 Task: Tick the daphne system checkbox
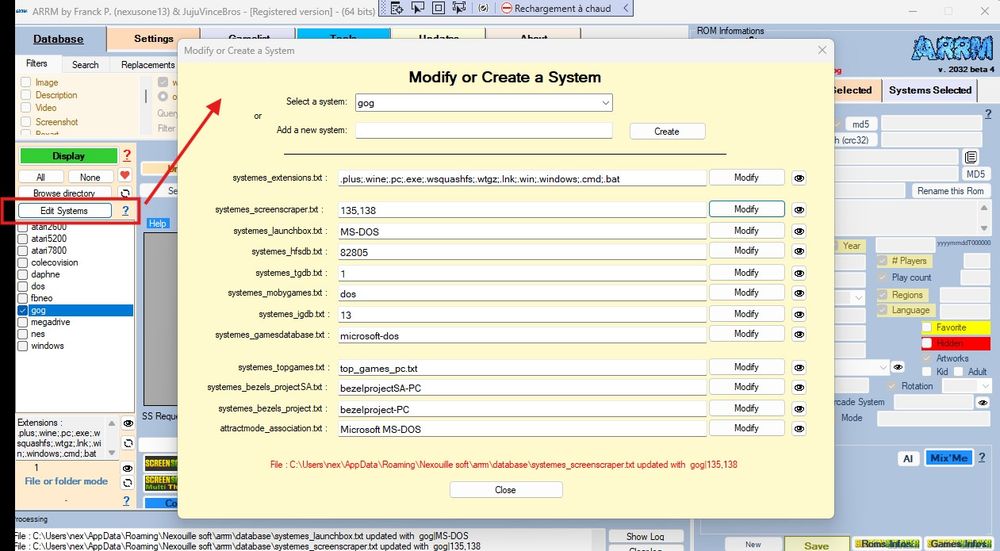pos(22,274)
